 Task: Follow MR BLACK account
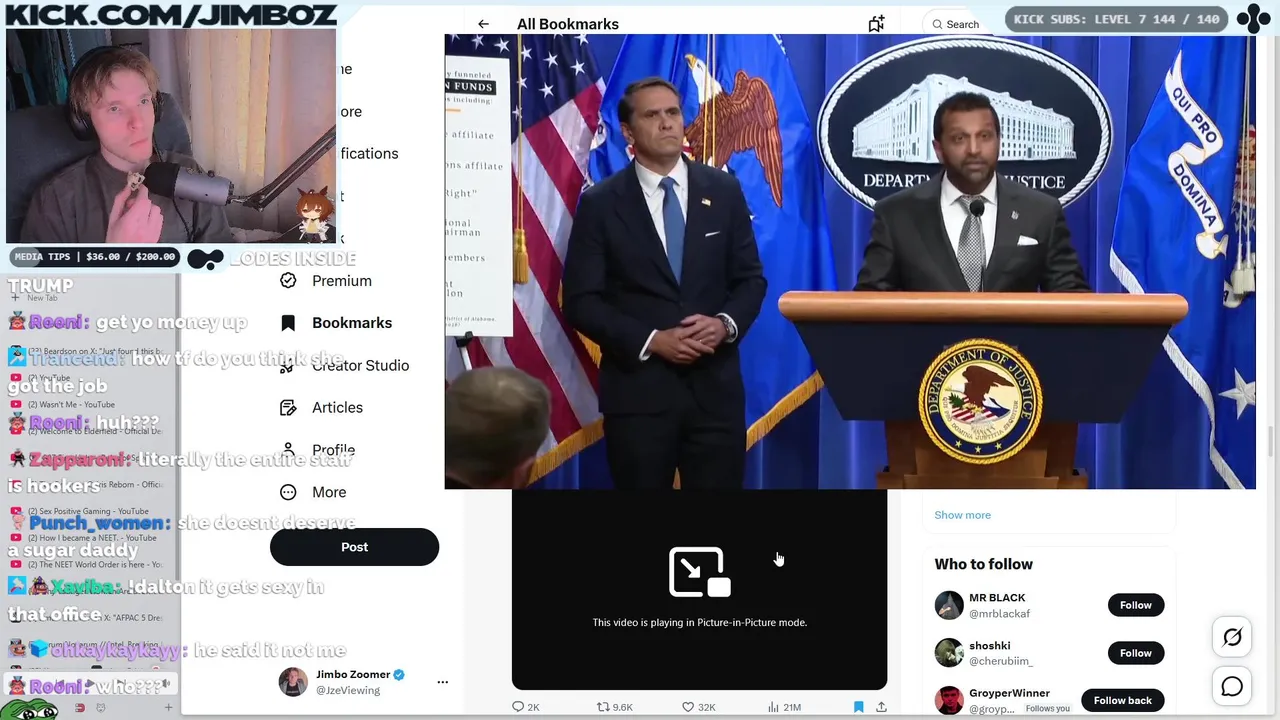point(1135,605)
